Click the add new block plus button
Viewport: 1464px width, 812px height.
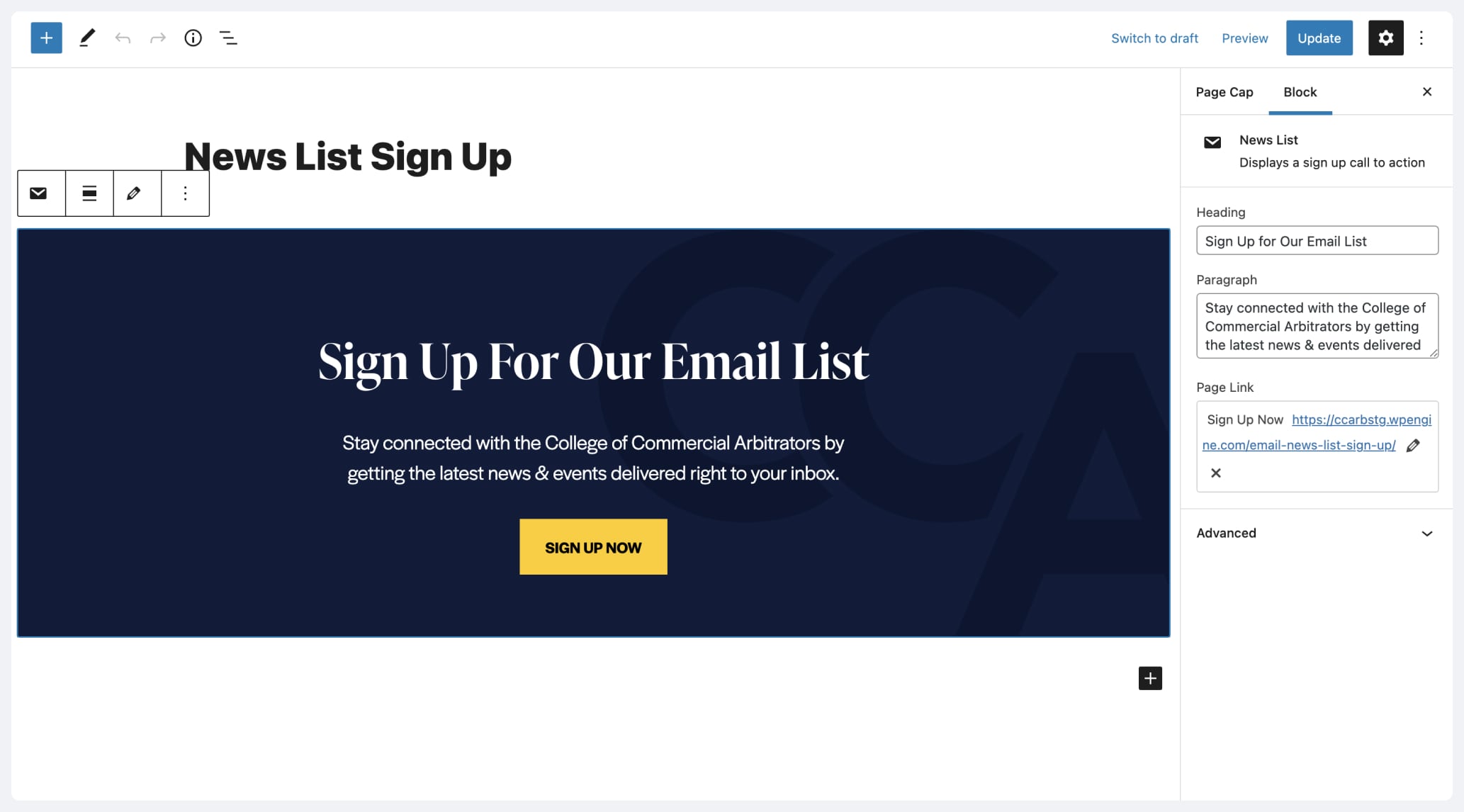pyautogui.click(x=45, y=37)
